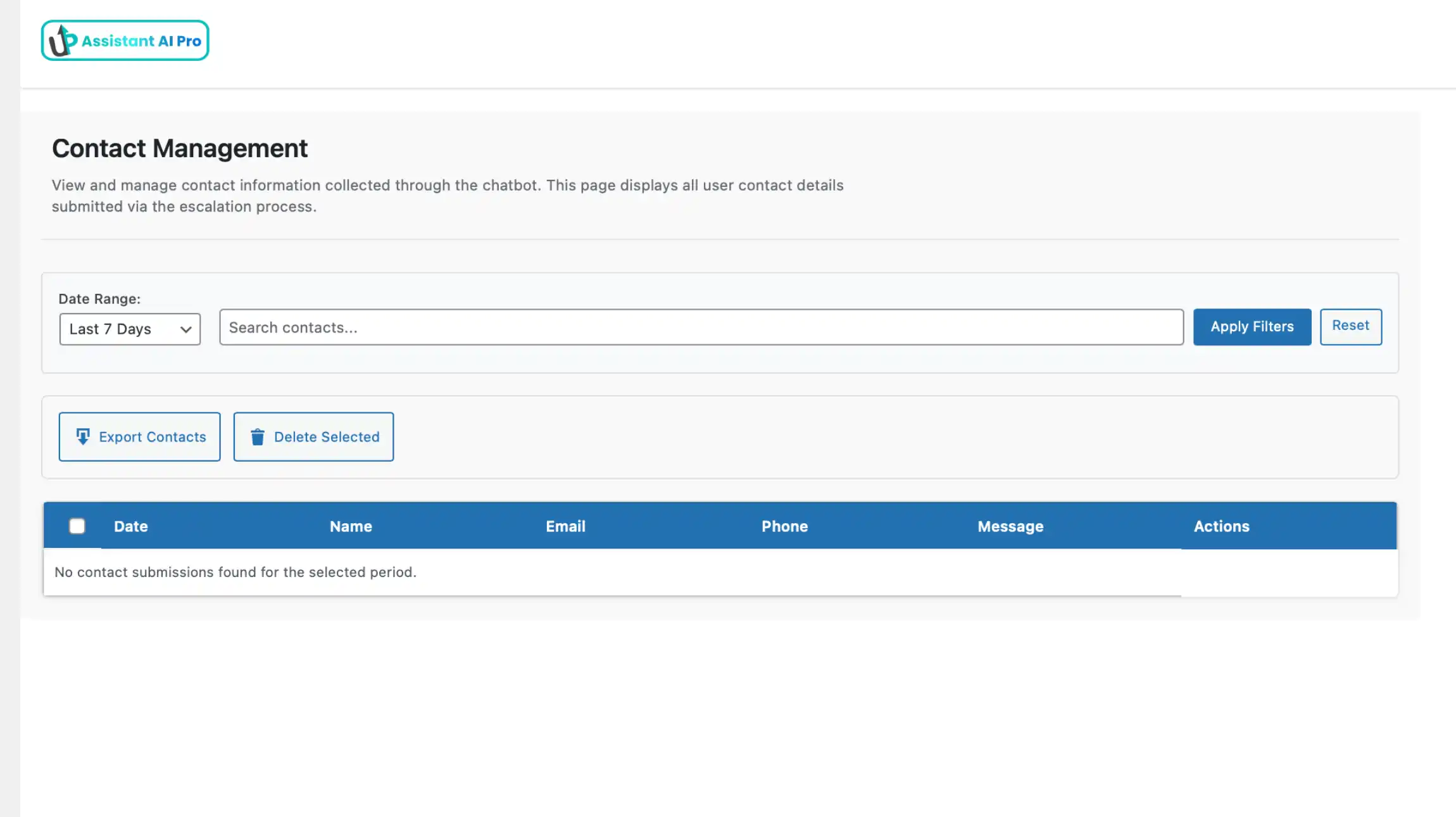Click Delete Selected

coord(313,436)
